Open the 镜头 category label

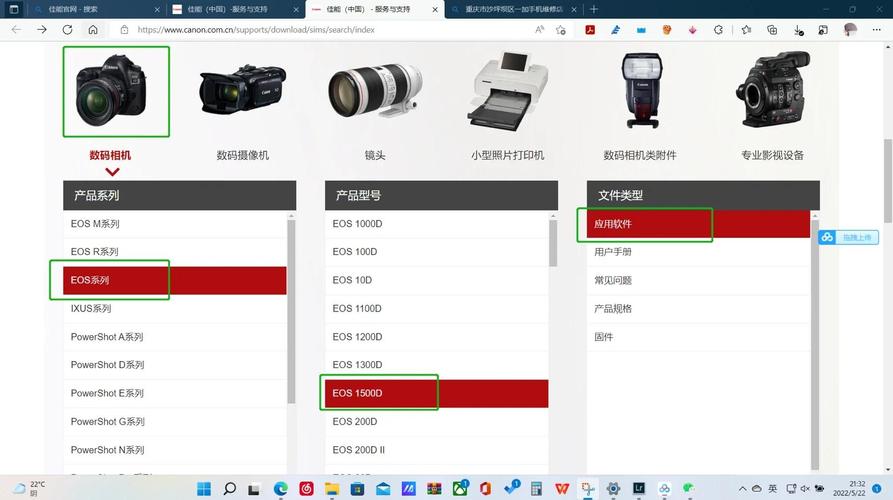tap(375, 155)
